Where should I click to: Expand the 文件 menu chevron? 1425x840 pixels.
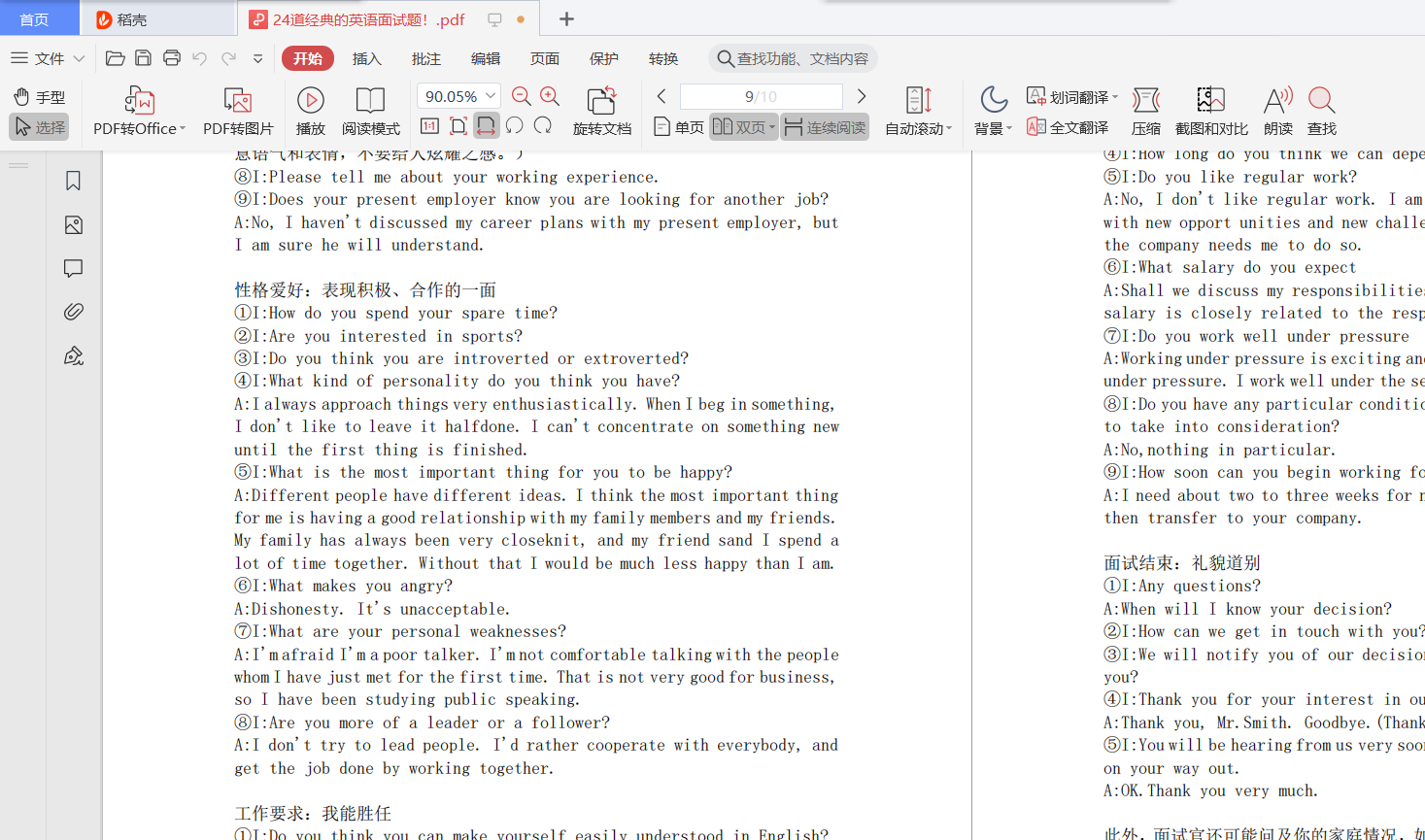pyautogui.click(x=79, y=59)
